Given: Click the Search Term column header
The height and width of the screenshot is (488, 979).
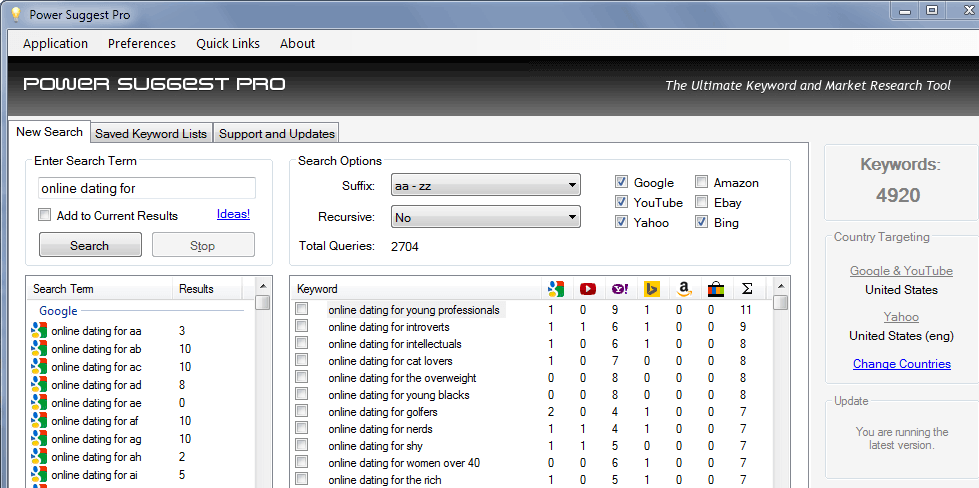Looking at the screenshot, I should point(100,289).
